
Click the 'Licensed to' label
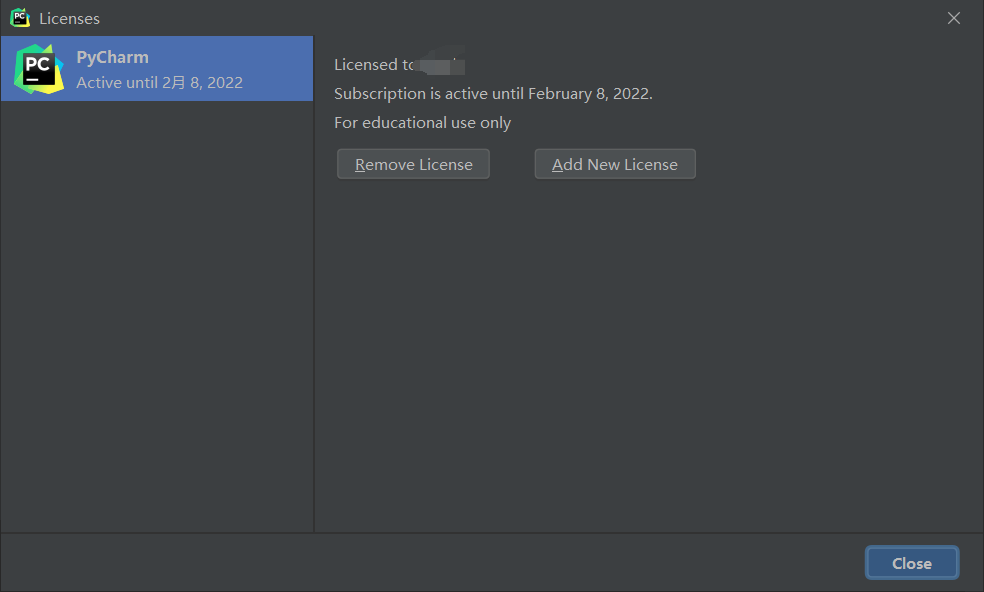[x=374, y=65]
